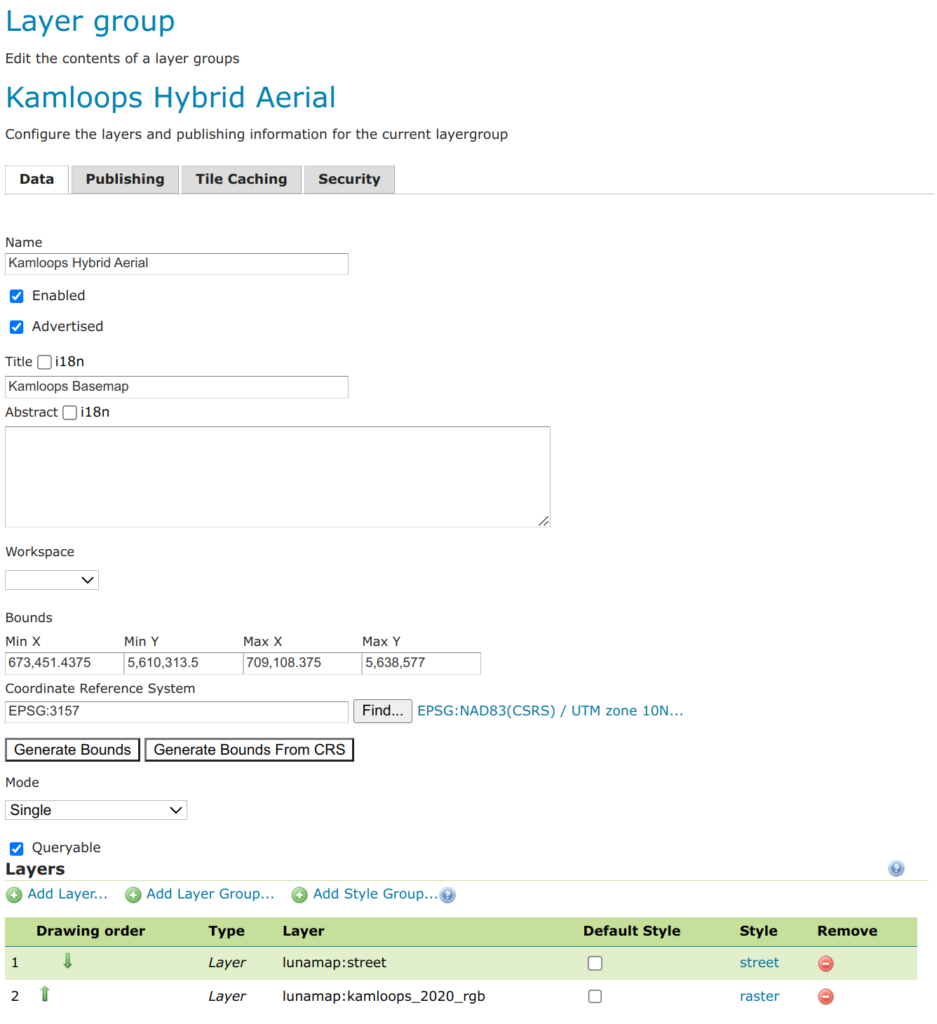Switch to the Publishing tab
This screenshot has height=1024, width=937.
pyautogui.click(x=125, y=180)
